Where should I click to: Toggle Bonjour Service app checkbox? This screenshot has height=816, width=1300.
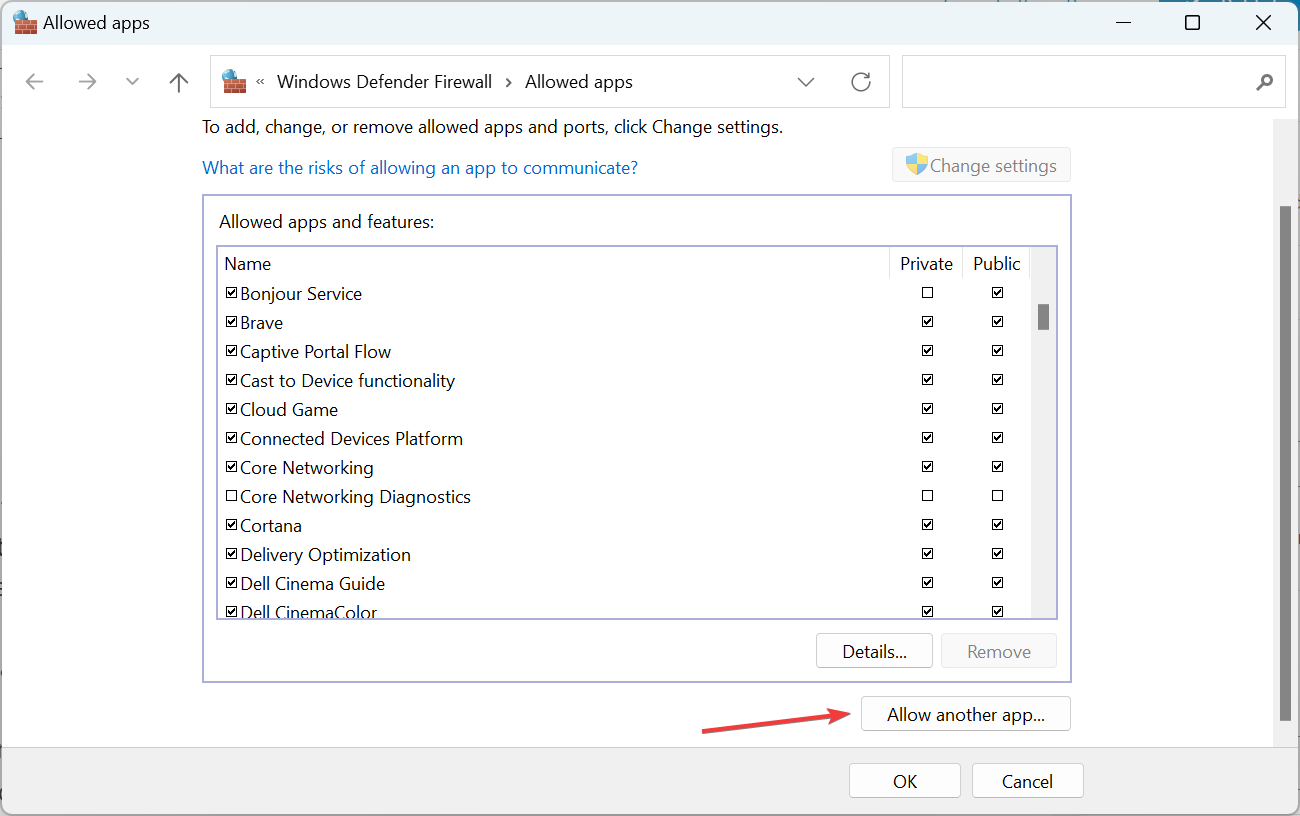click(232, 293)
